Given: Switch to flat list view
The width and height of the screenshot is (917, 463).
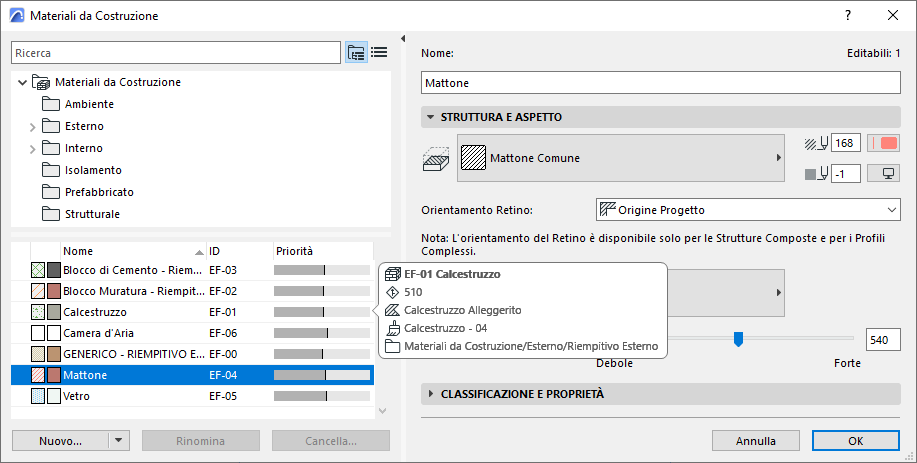Looking at the screenshot, I should 379,52.
